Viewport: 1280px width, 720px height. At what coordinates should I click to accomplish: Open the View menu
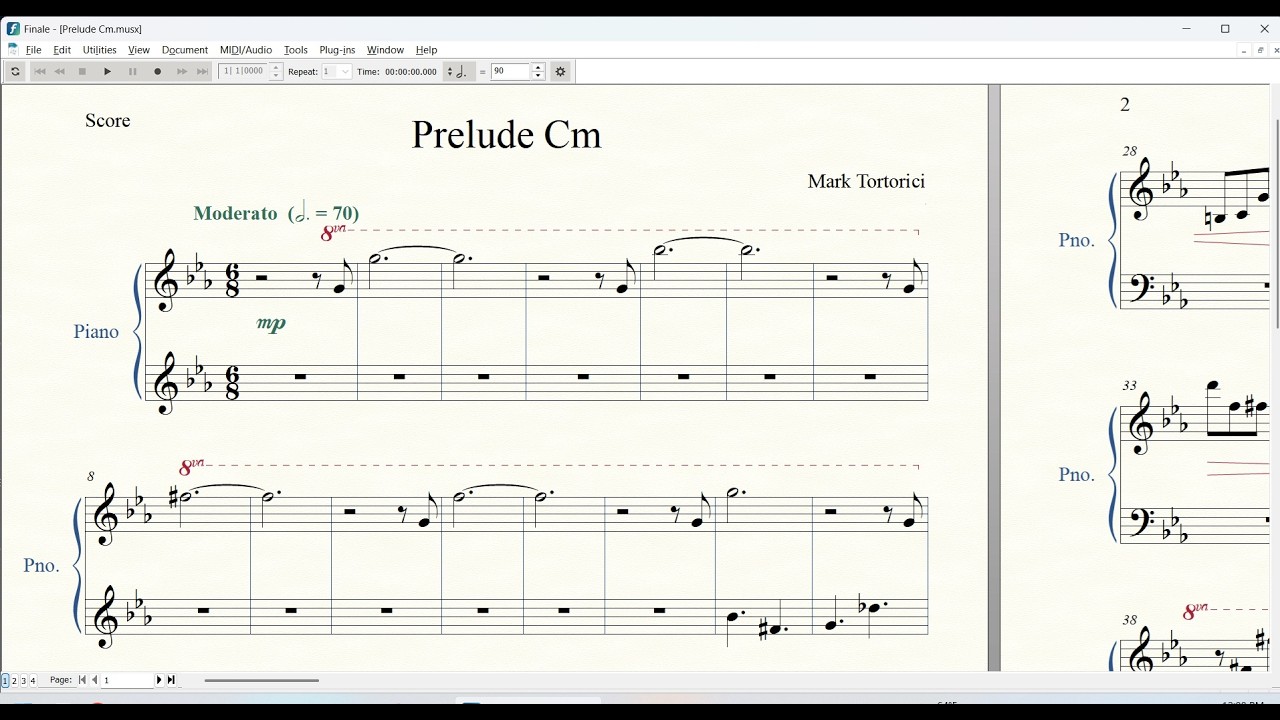(139, 50)
